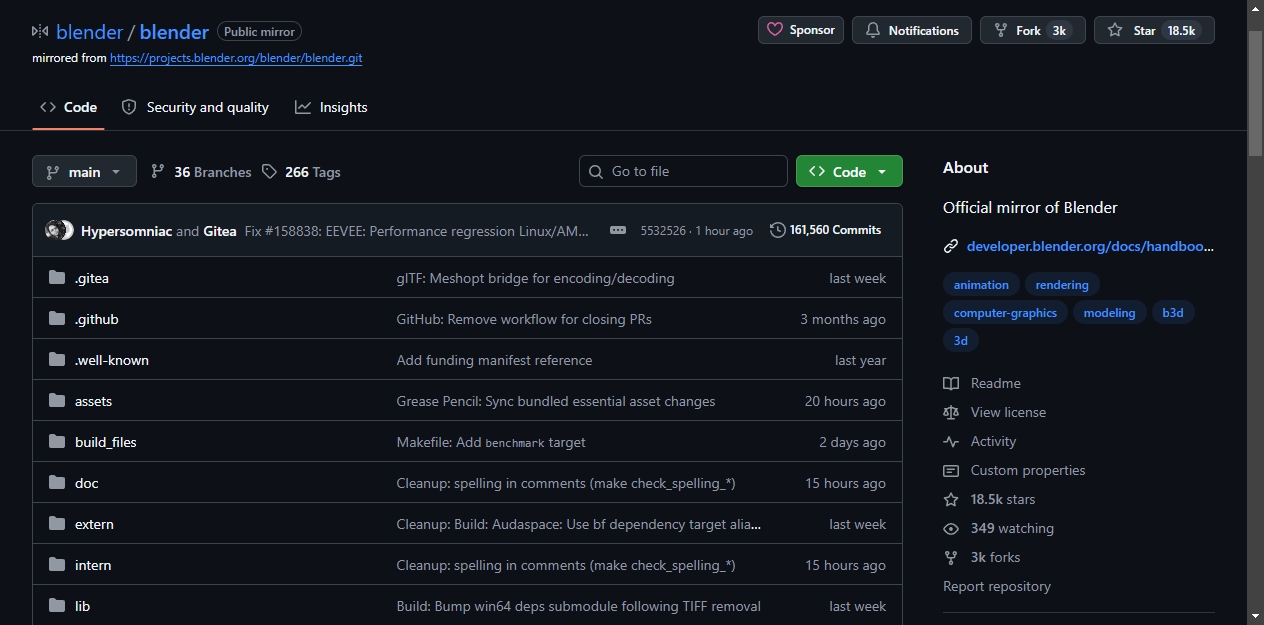Click the build_files folder icon

(57, 442)
